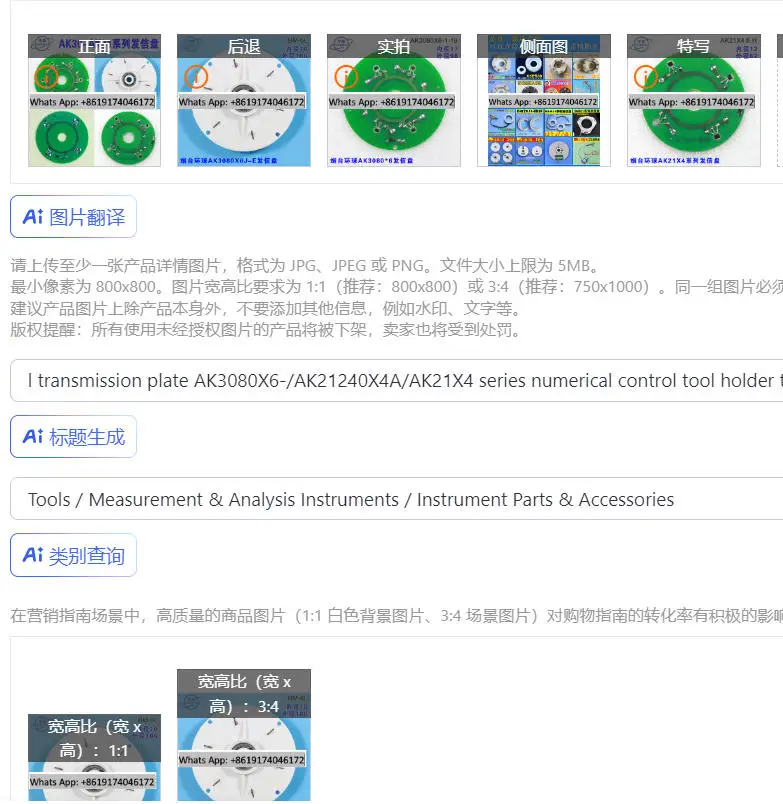Click the text line starting 最小像素为 800x800

[x=396, y=287]
